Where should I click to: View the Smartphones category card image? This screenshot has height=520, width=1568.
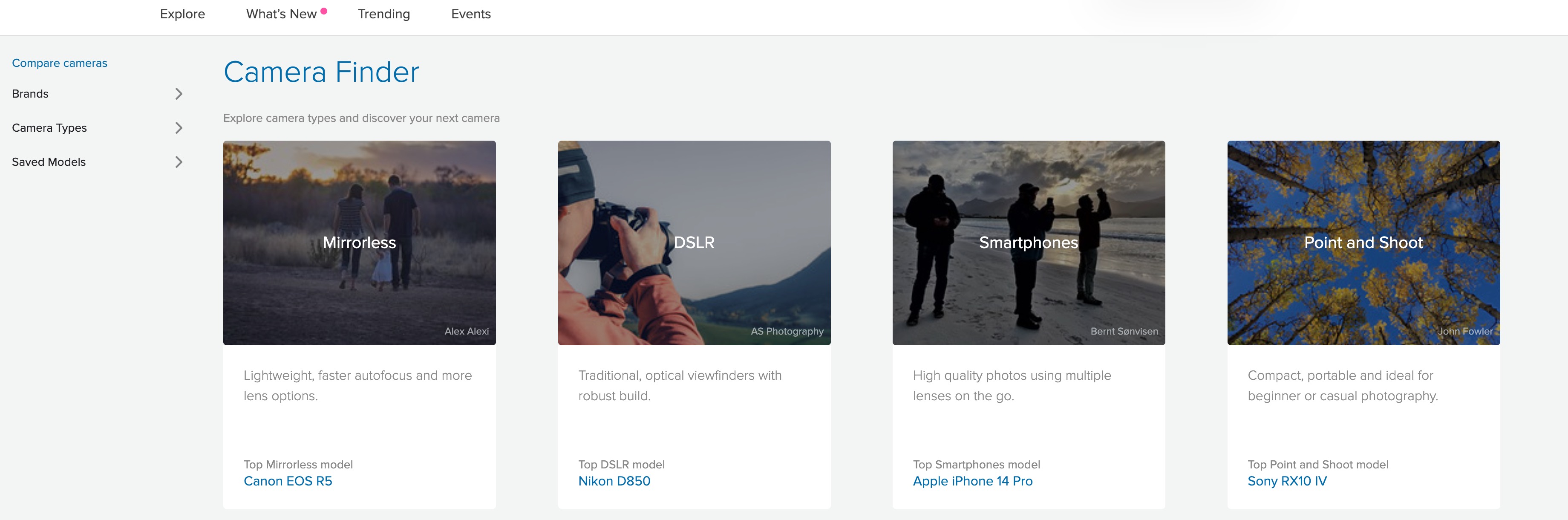coord(1029,243)
